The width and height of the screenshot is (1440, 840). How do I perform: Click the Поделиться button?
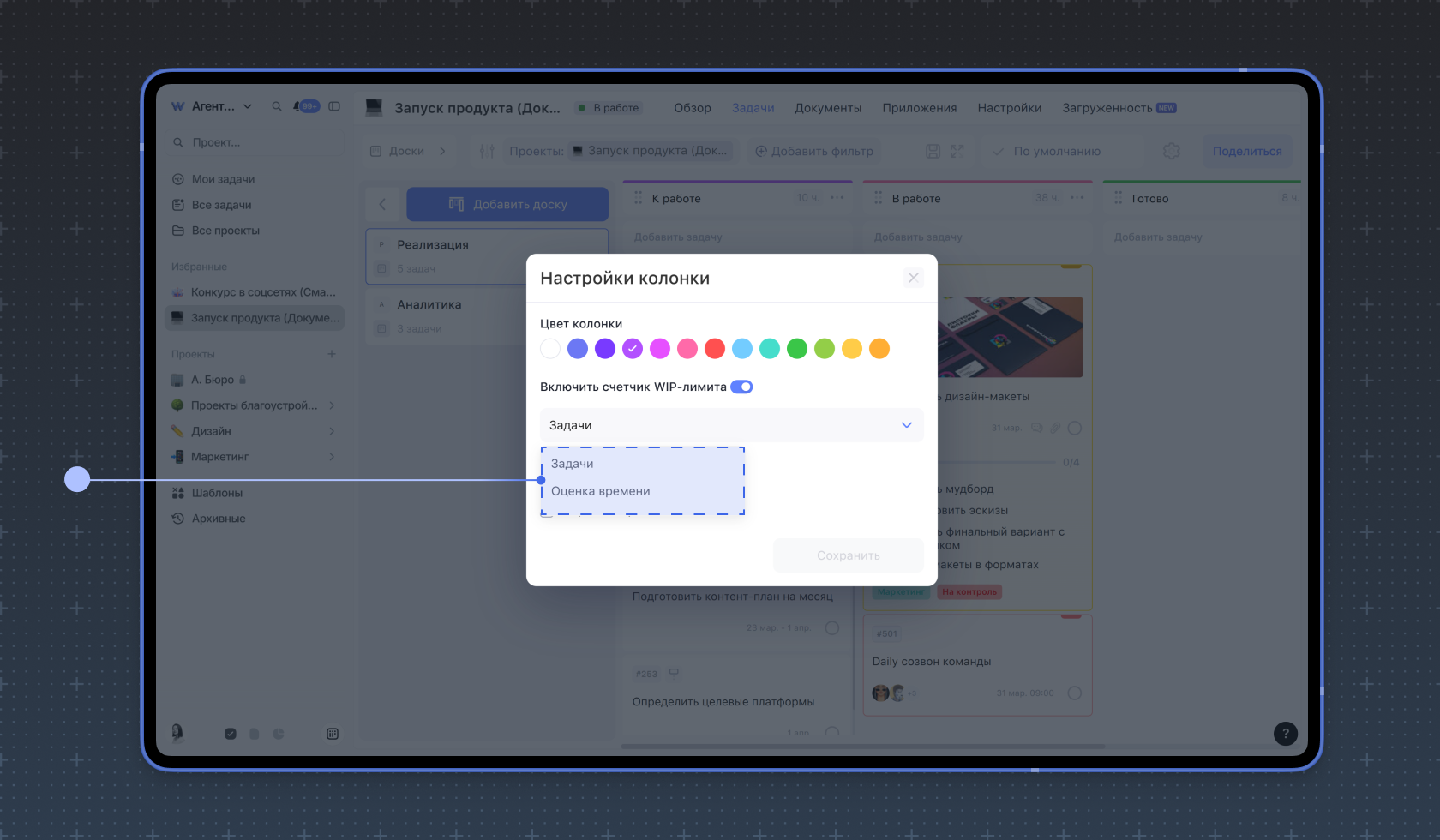pos(1246,152)
